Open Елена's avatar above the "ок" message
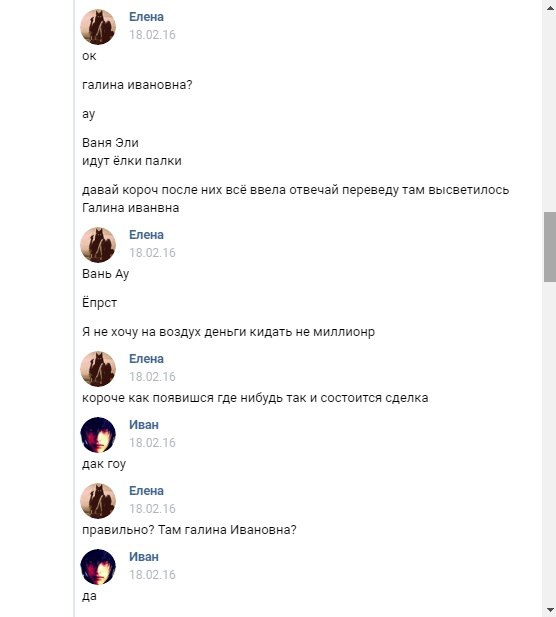This screenshot has height=617, width=556. point(98,27)
